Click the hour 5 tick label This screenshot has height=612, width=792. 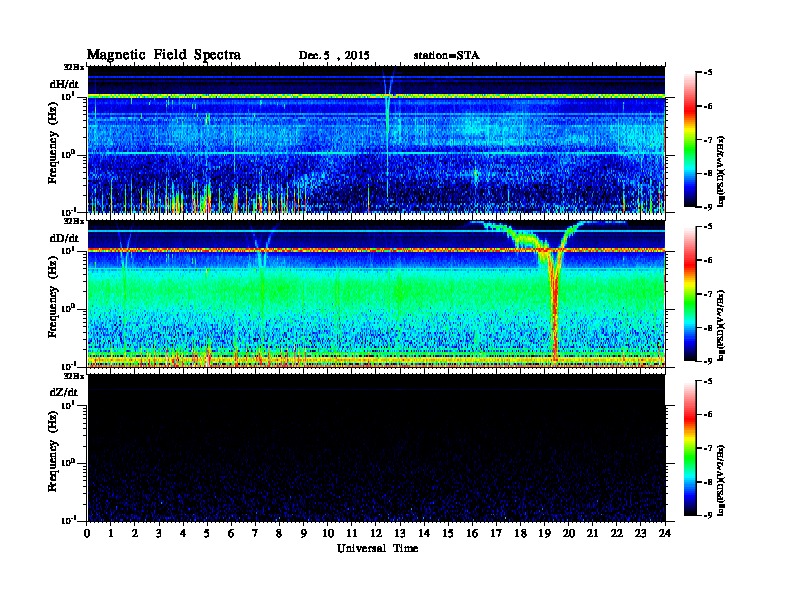(207, 534)
